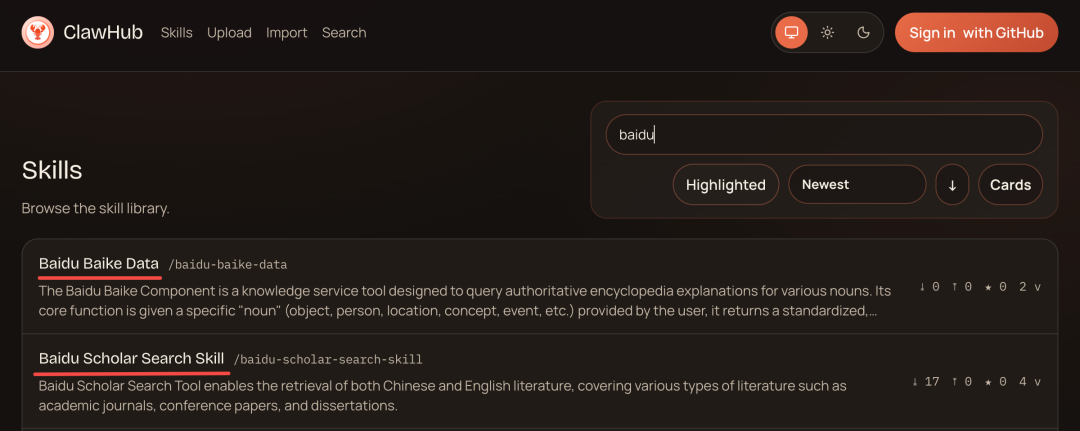Screen dimensions: 1080x431
Task: Open Search in the top navigation
Action: pyautogui.click(x=344, y=33)
